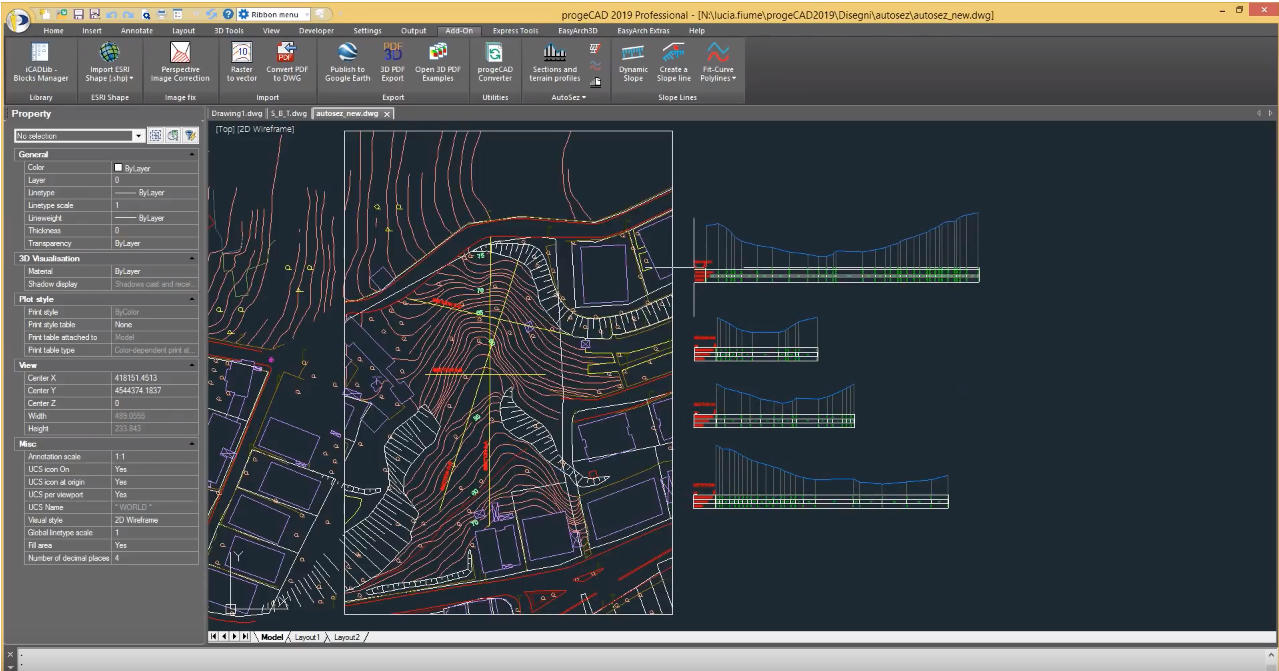1279x671 pixels.
Task: Click the Visual style 2D Wireframe value
Action: 155,521
